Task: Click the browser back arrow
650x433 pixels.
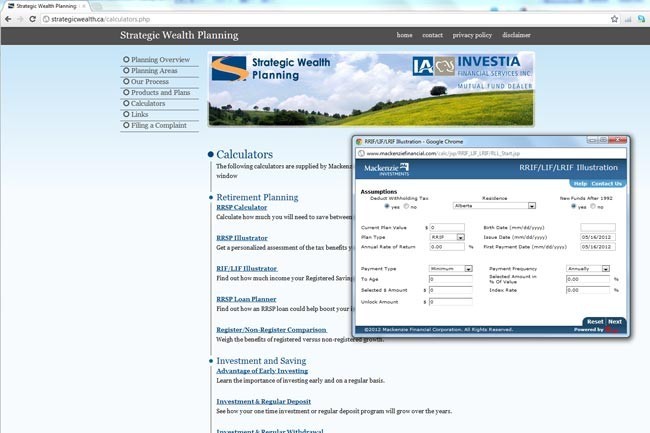Action: (8, 19)
